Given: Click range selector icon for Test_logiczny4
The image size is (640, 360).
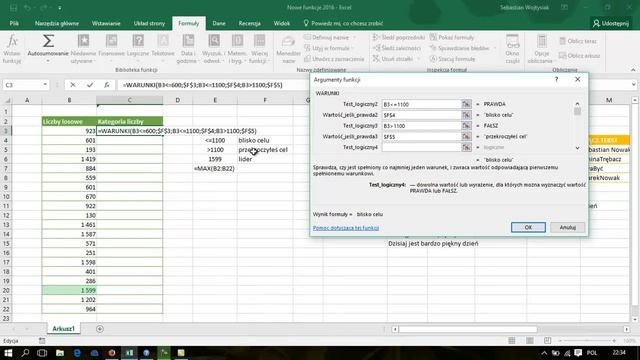Looking at the screenshot, I should tap(466, 147).
